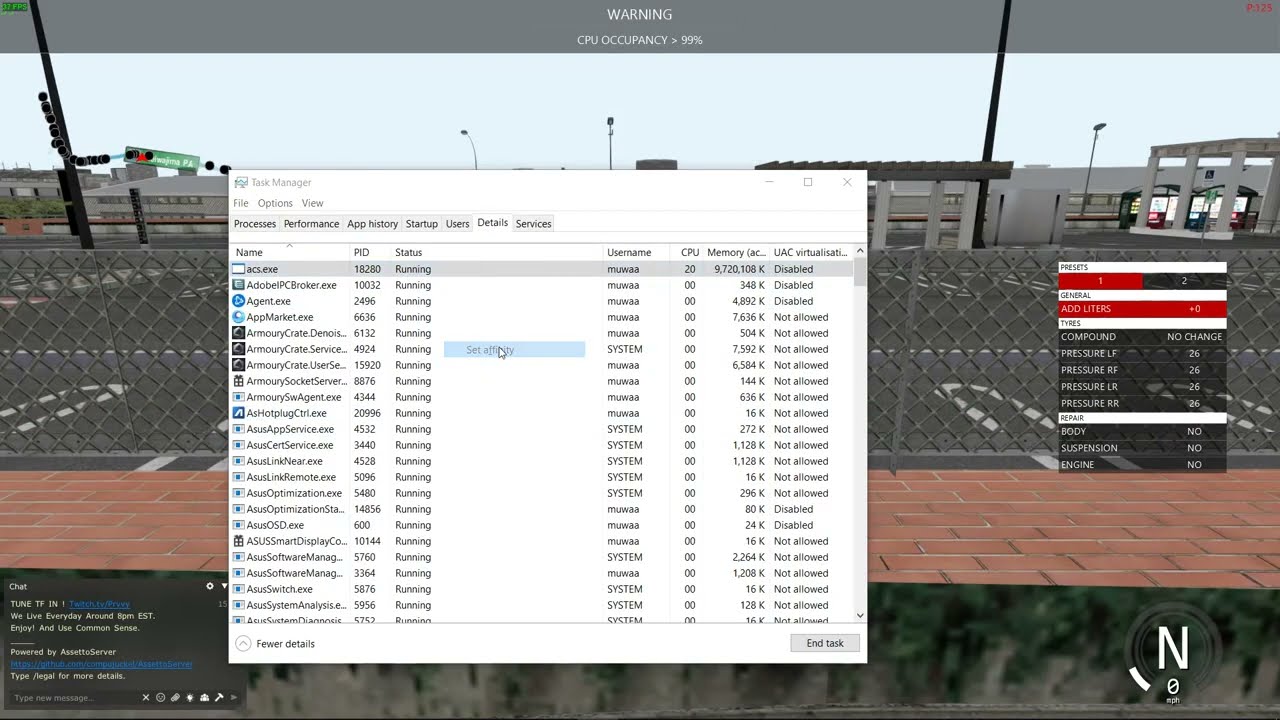
Task: Clear chat message with the X icon
Action: pyautogui.click(x=146, y=698)
